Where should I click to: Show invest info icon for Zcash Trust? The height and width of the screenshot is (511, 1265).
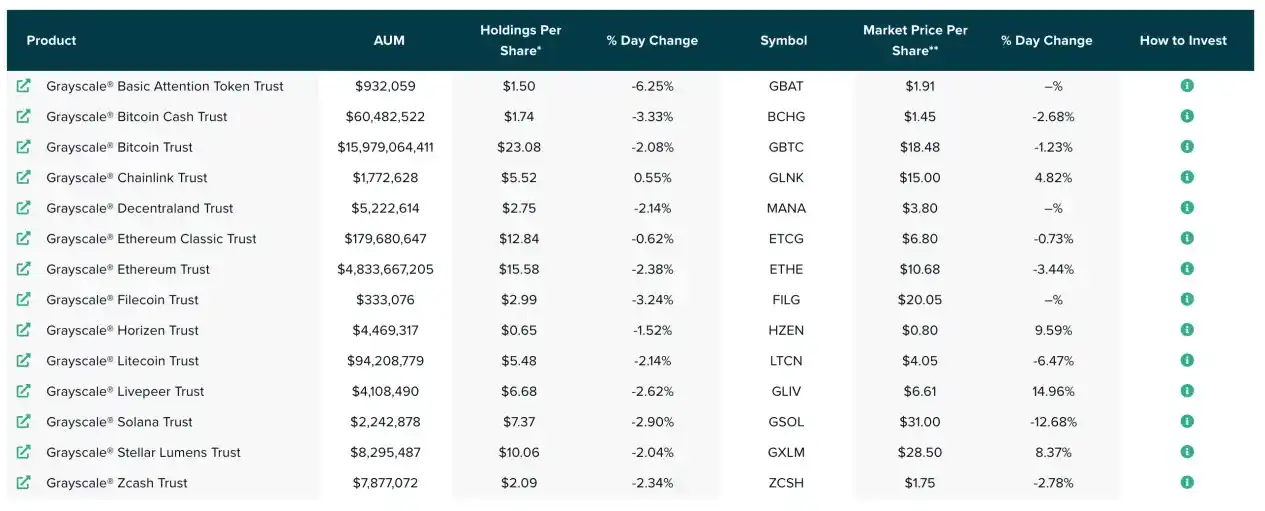tap(1187, 482)
